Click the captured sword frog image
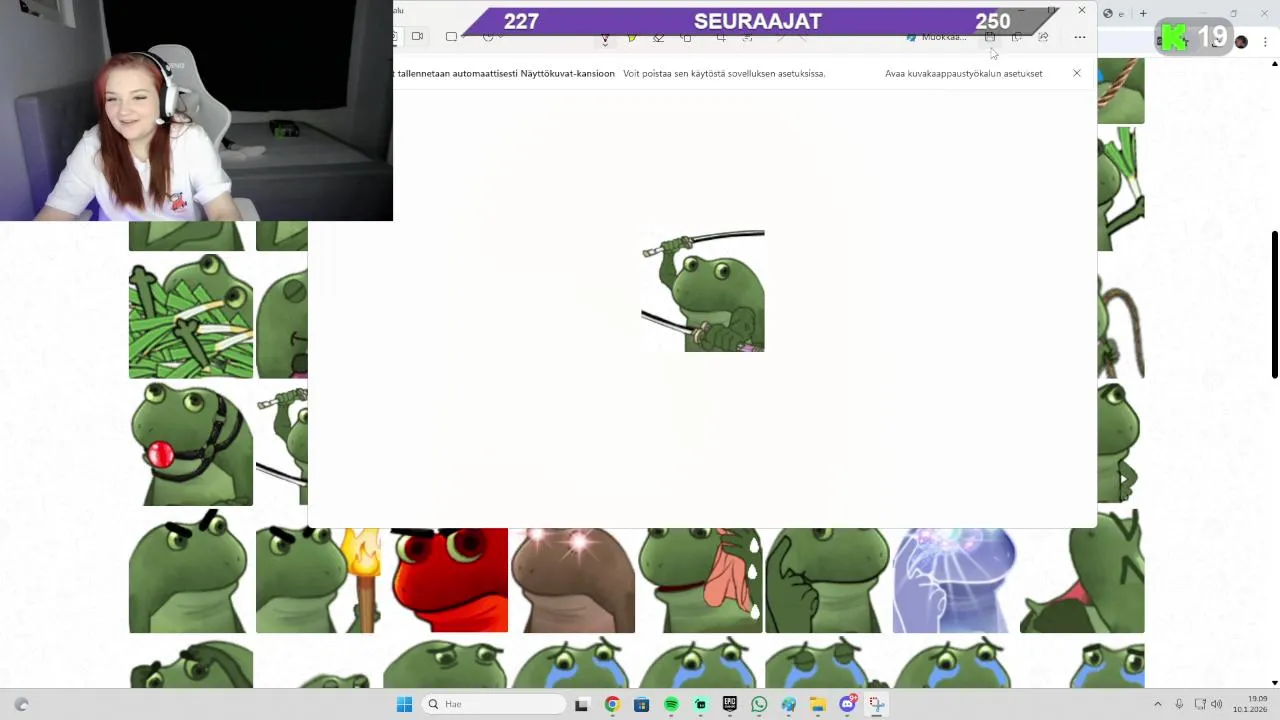 pyautogui.click(x=703, y=291)
